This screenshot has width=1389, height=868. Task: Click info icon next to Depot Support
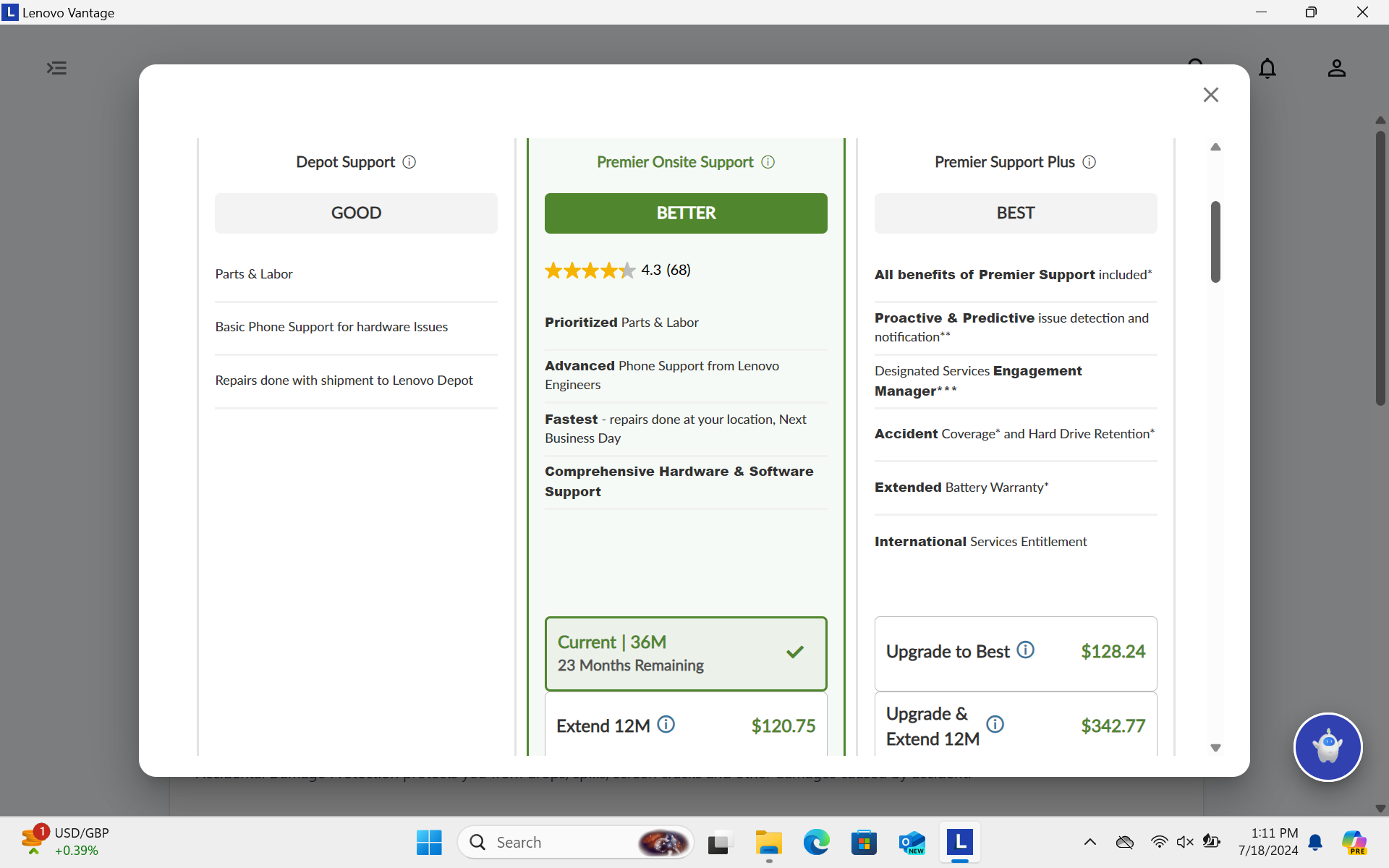[x=409, y=162]
